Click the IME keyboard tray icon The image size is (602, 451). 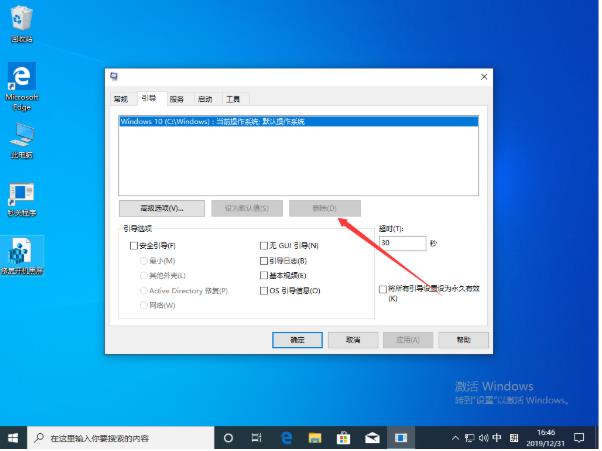pyautogui.click(x=514, y=438)
